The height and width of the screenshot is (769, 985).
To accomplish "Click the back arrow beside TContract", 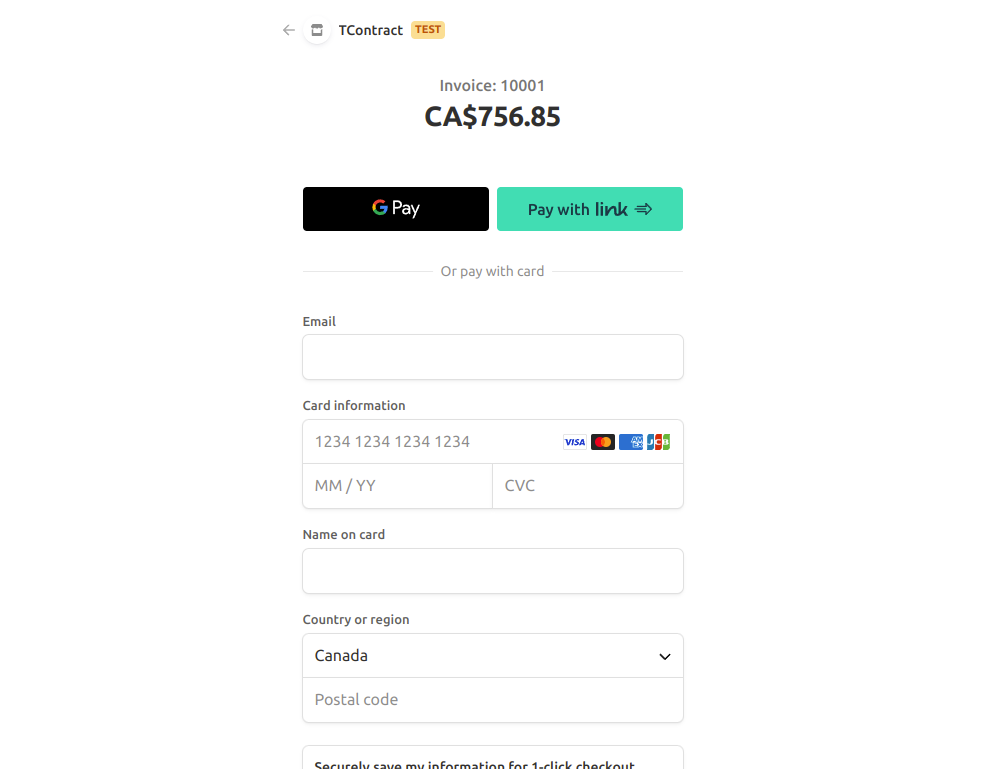I will tap(289, 30).
